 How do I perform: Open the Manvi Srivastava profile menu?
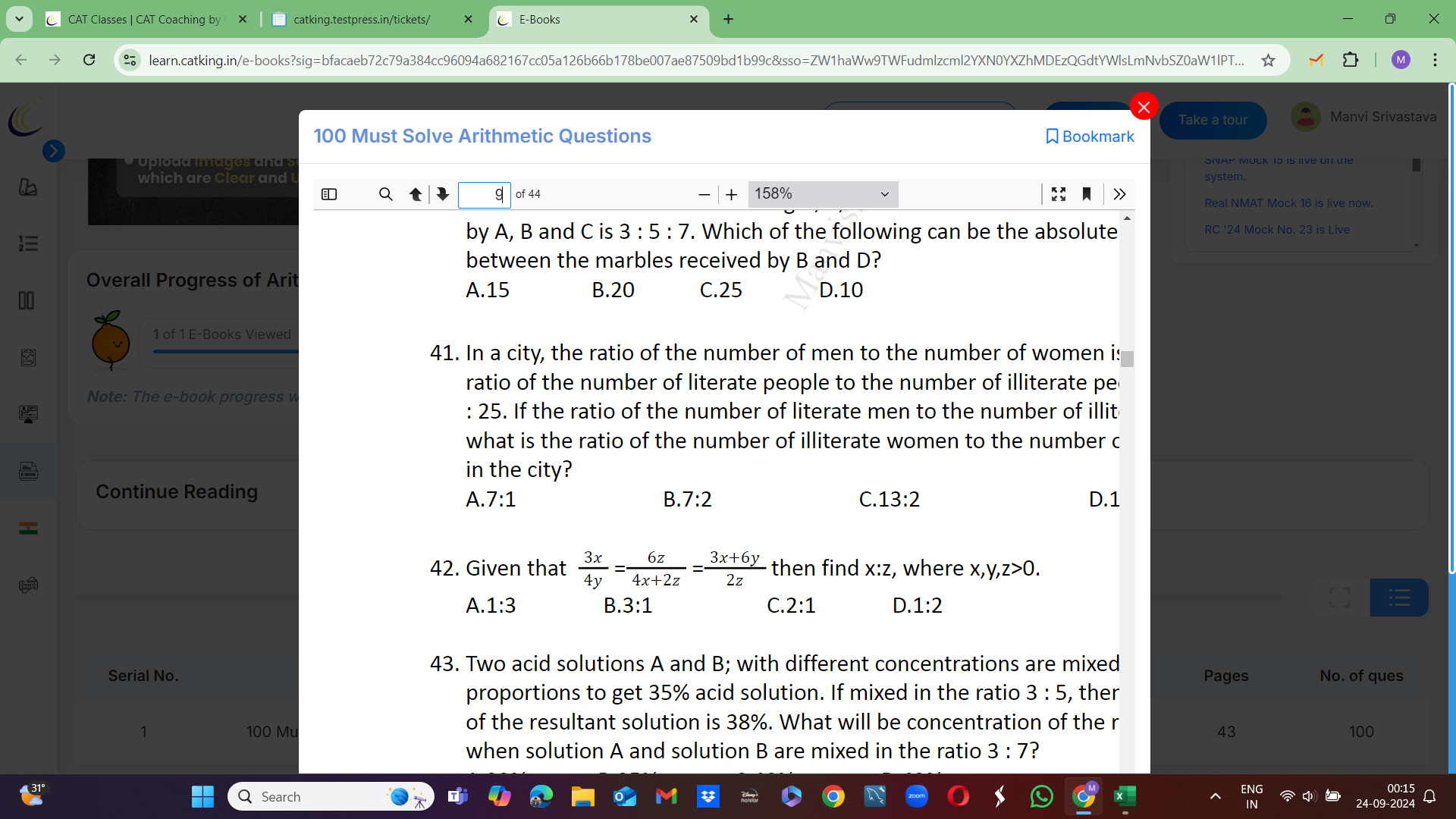point(1363,117)
